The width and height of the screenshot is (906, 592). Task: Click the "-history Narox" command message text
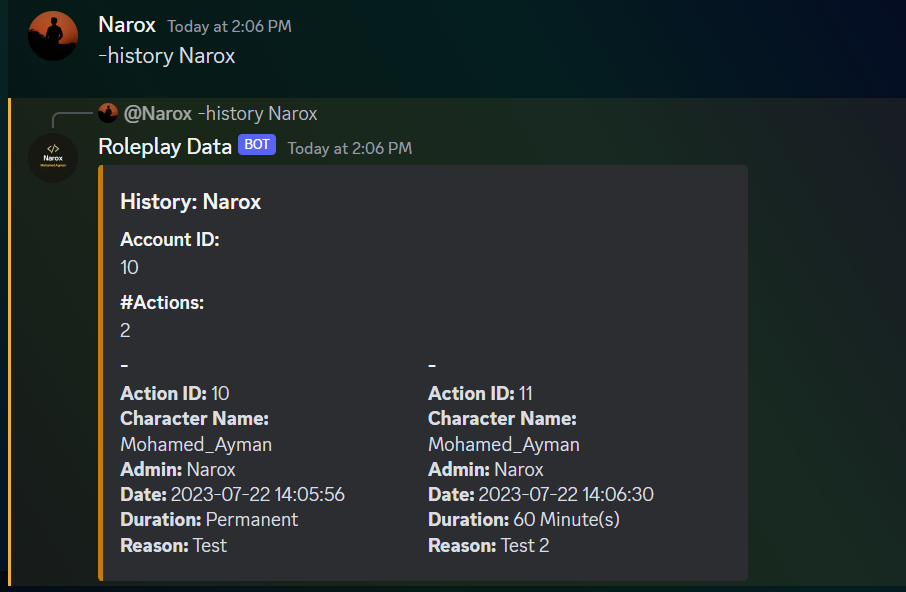point(167,56)
